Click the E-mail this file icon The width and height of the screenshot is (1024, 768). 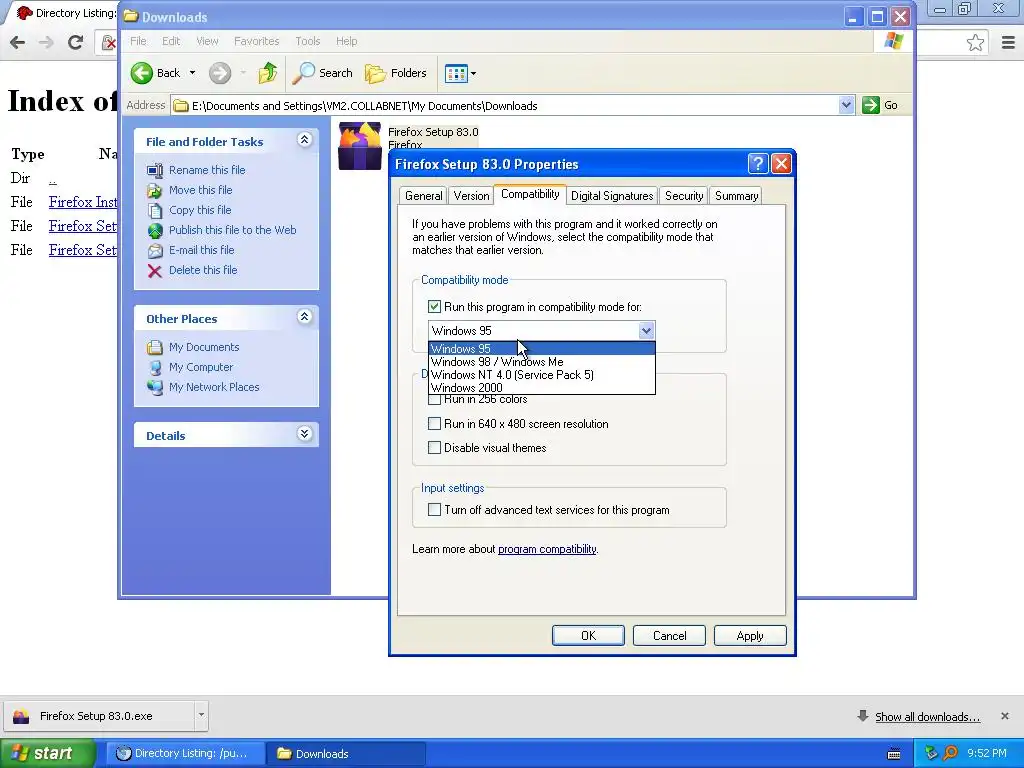coord(155,251)
